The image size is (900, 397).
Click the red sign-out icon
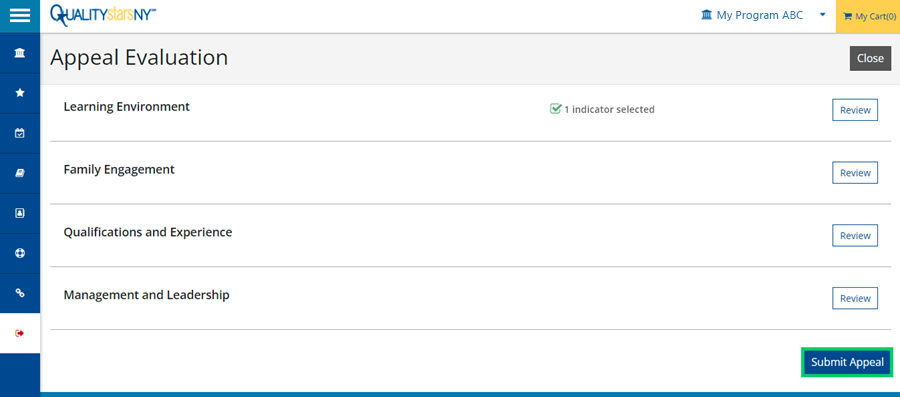pyautogui.click(x=20, y=333)
